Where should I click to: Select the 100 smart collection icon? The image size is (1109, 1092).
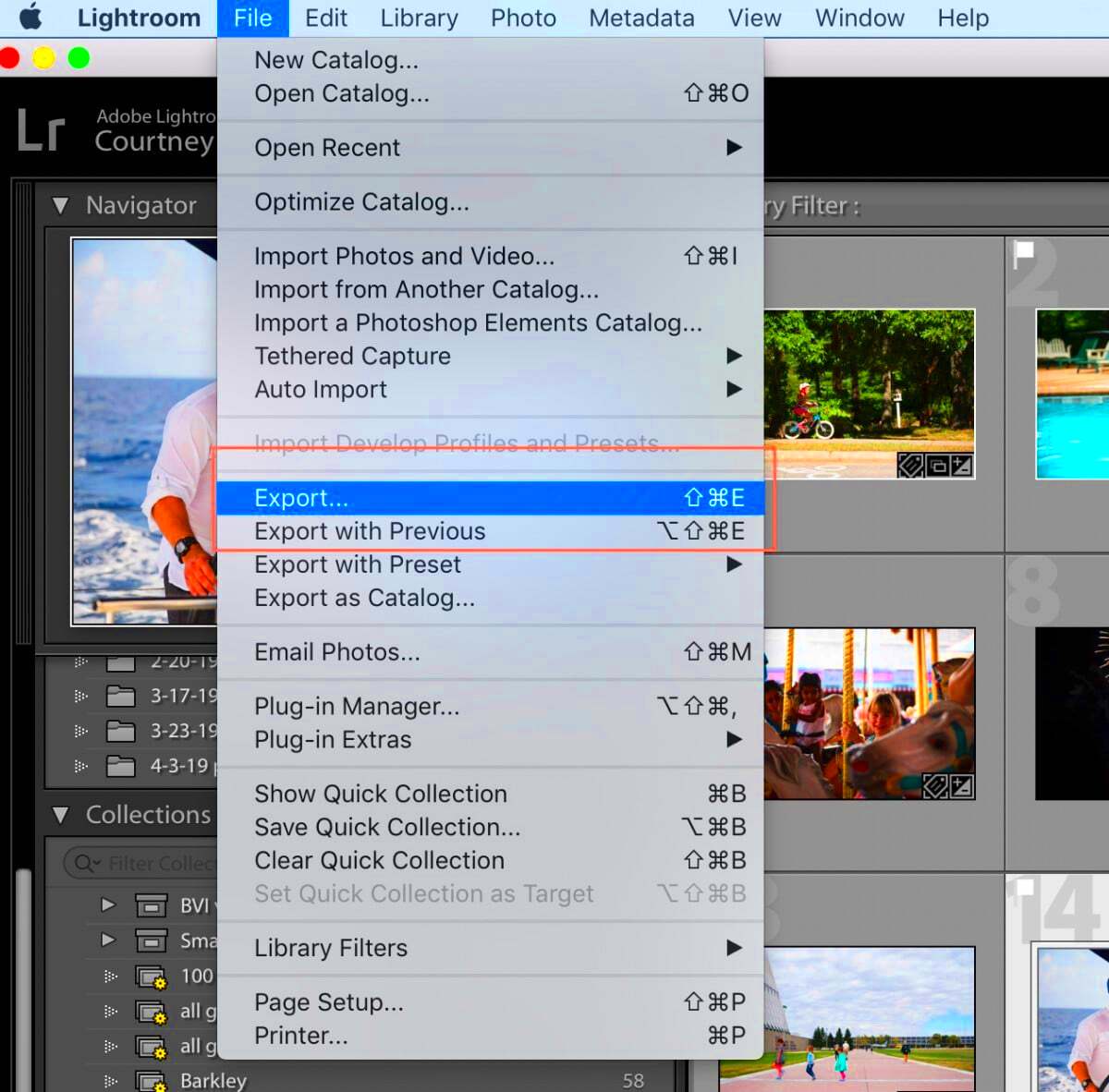point(151,977)
